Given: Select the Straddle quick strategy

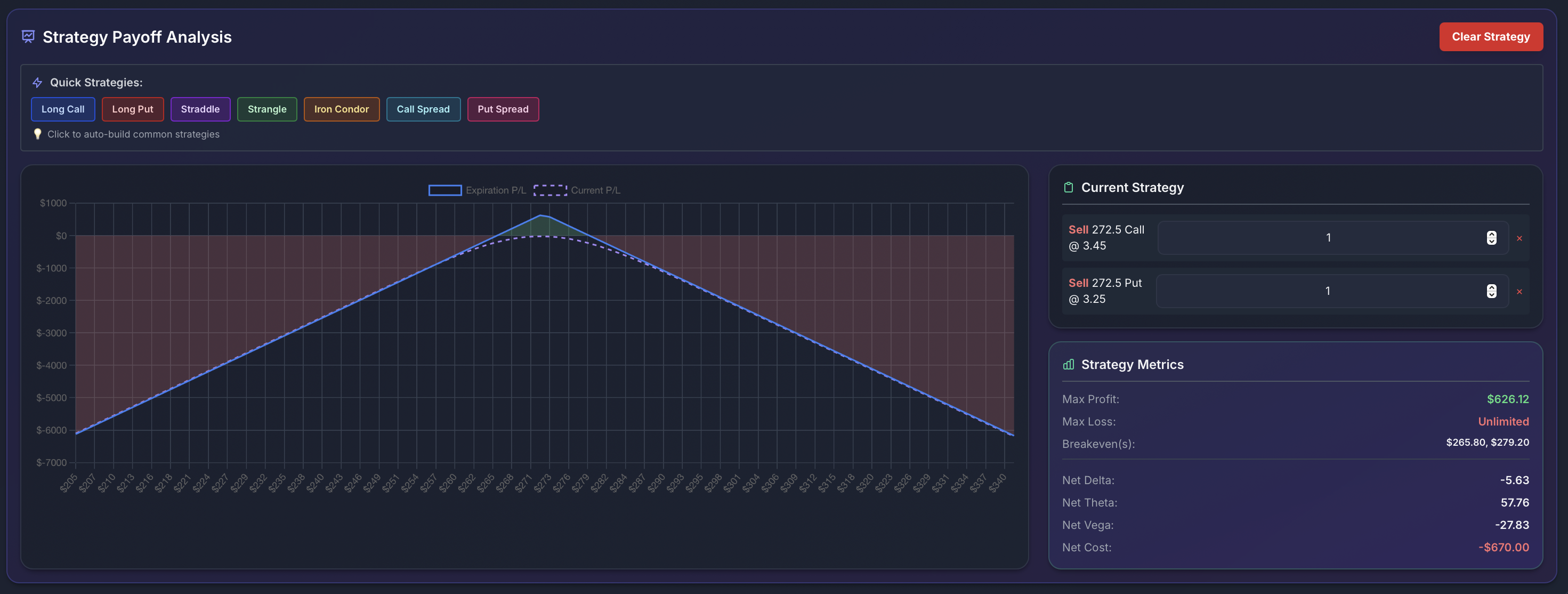Looking at the screenshot, I should 200,109.
